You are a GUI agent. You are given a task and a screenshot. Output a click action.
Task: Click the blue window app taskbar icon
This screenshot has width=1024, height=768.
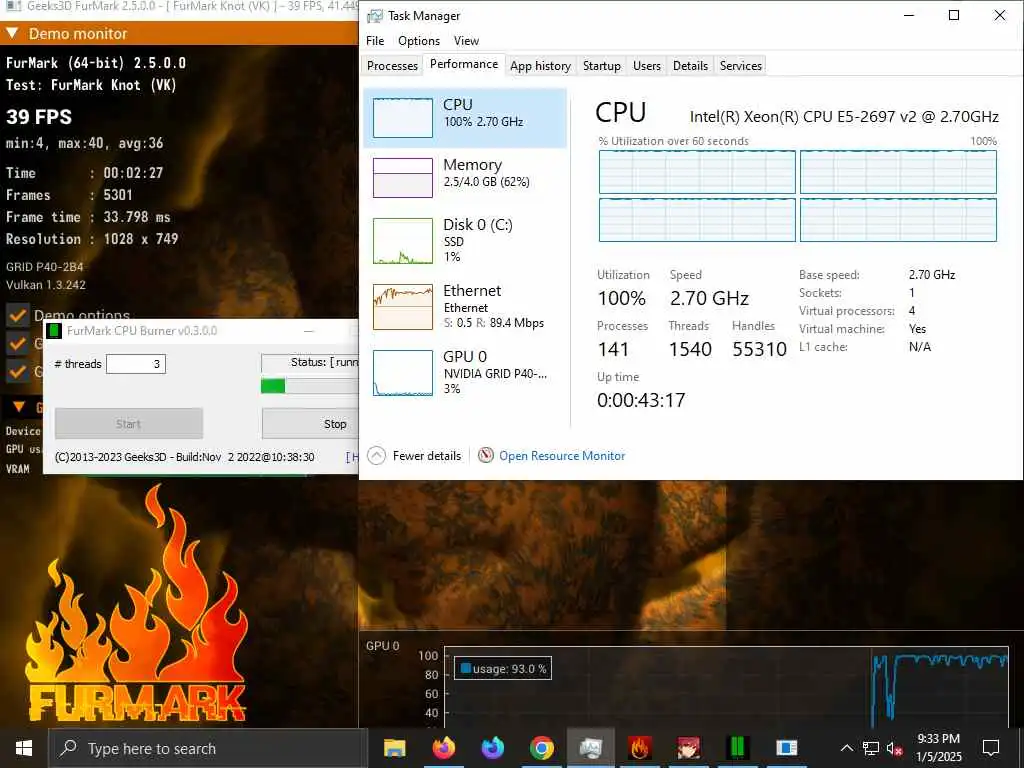786,748
